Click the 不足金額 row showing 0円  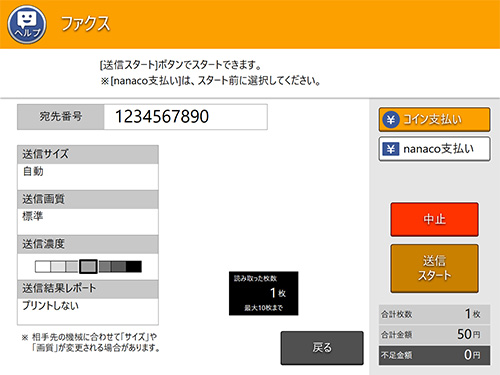pyautogui.click(x=434, y=355)
